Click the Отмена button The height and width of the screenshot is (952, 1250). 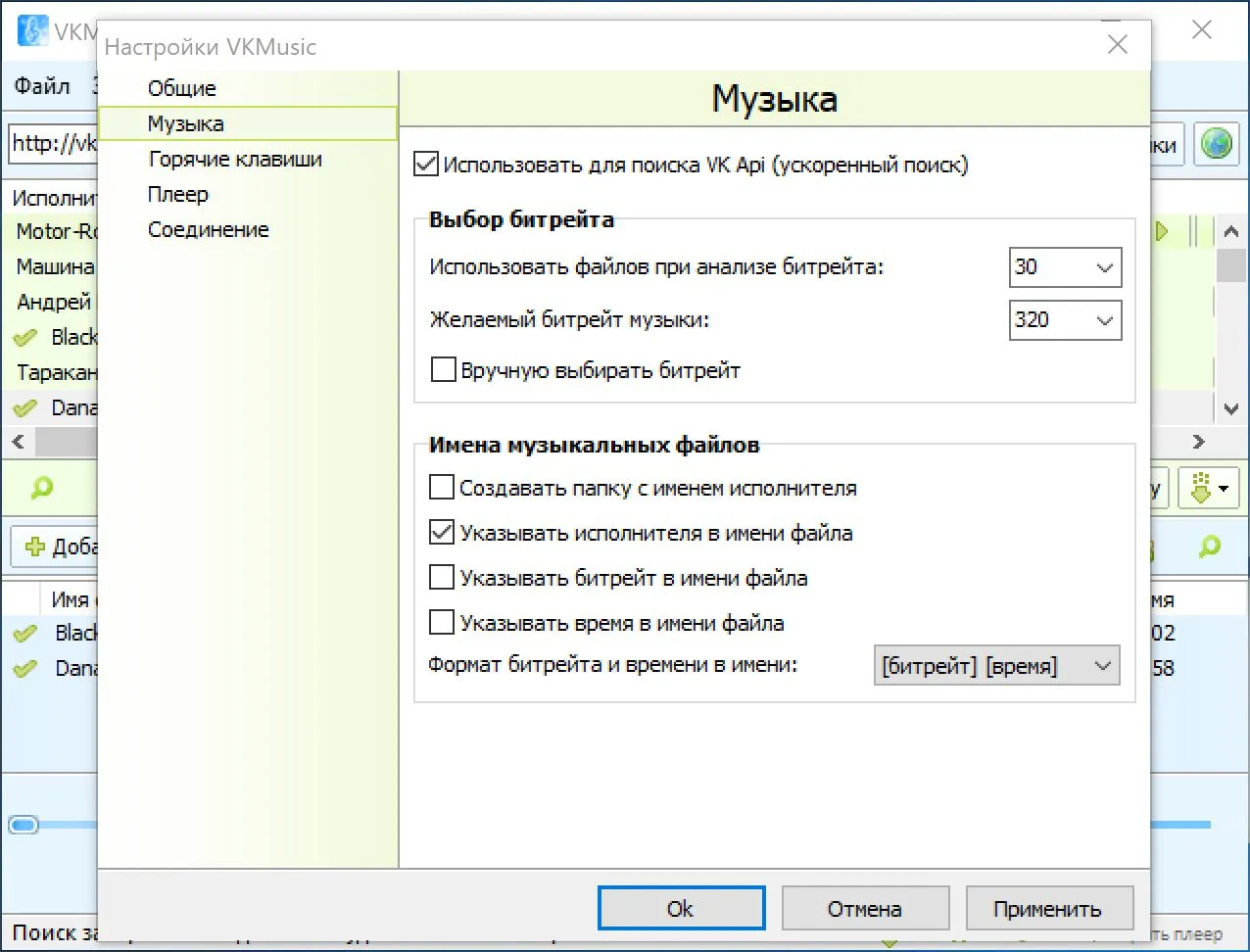(865, 909)
